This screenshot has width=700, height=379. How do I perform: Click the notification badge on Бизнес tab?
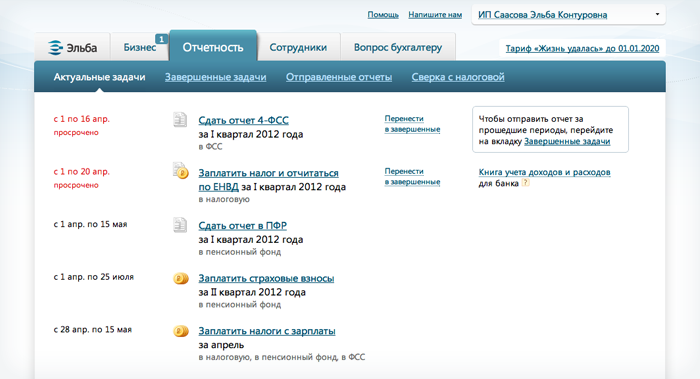(x=161, y=39)
